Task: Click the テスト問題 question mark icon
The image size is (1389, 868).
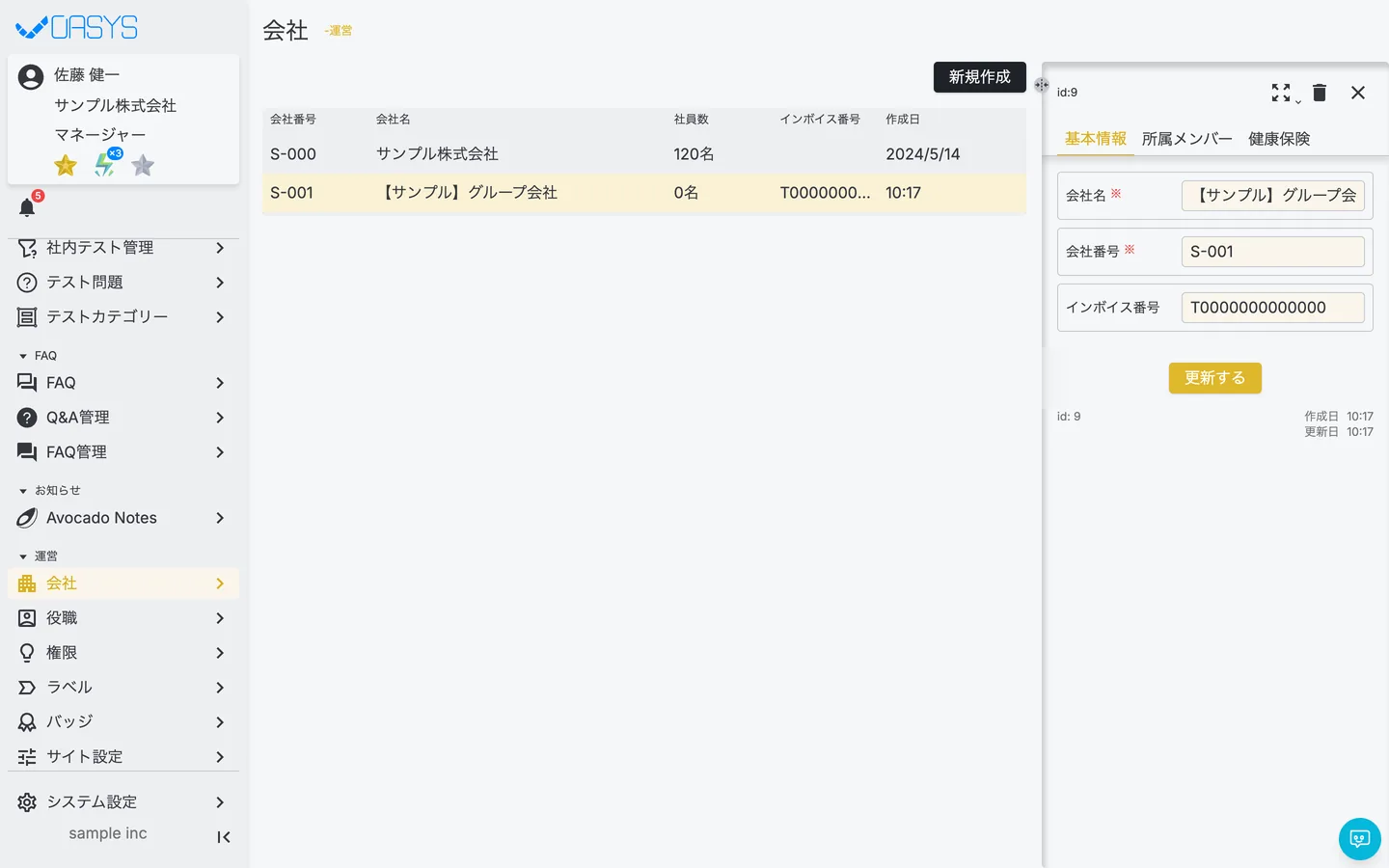Action: point(27,283)
